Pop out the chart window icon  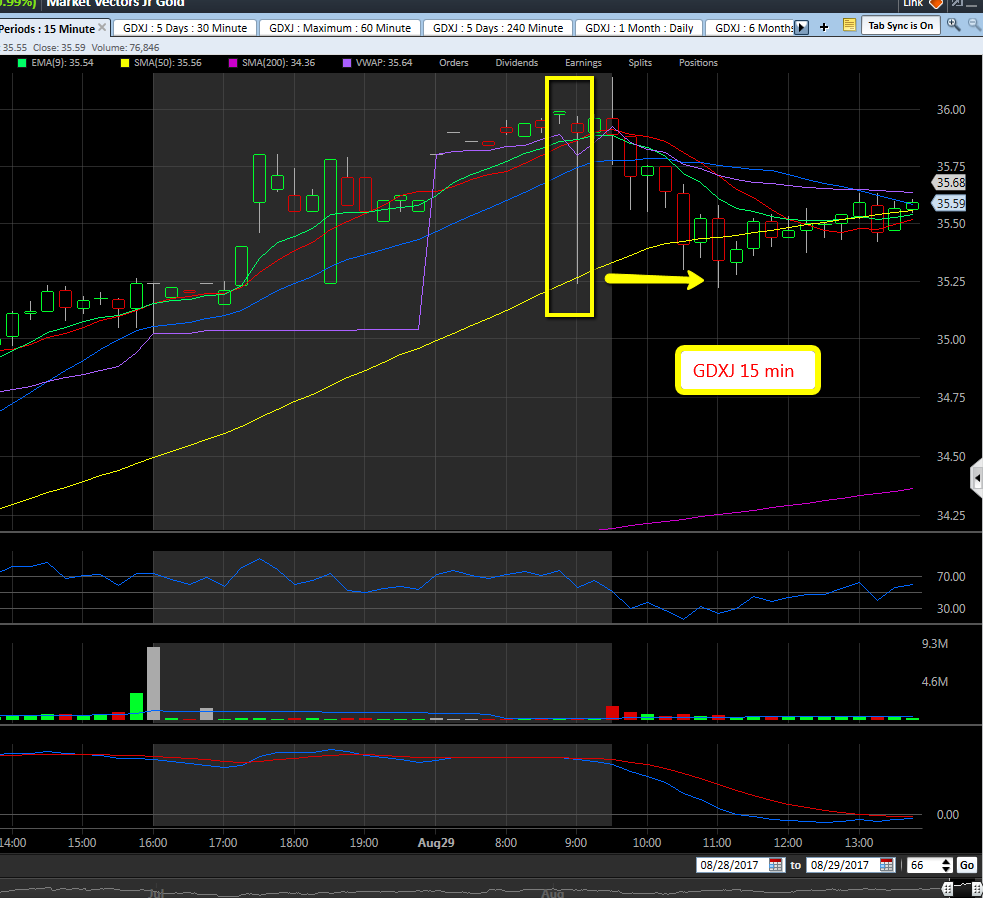click(957, 5)
